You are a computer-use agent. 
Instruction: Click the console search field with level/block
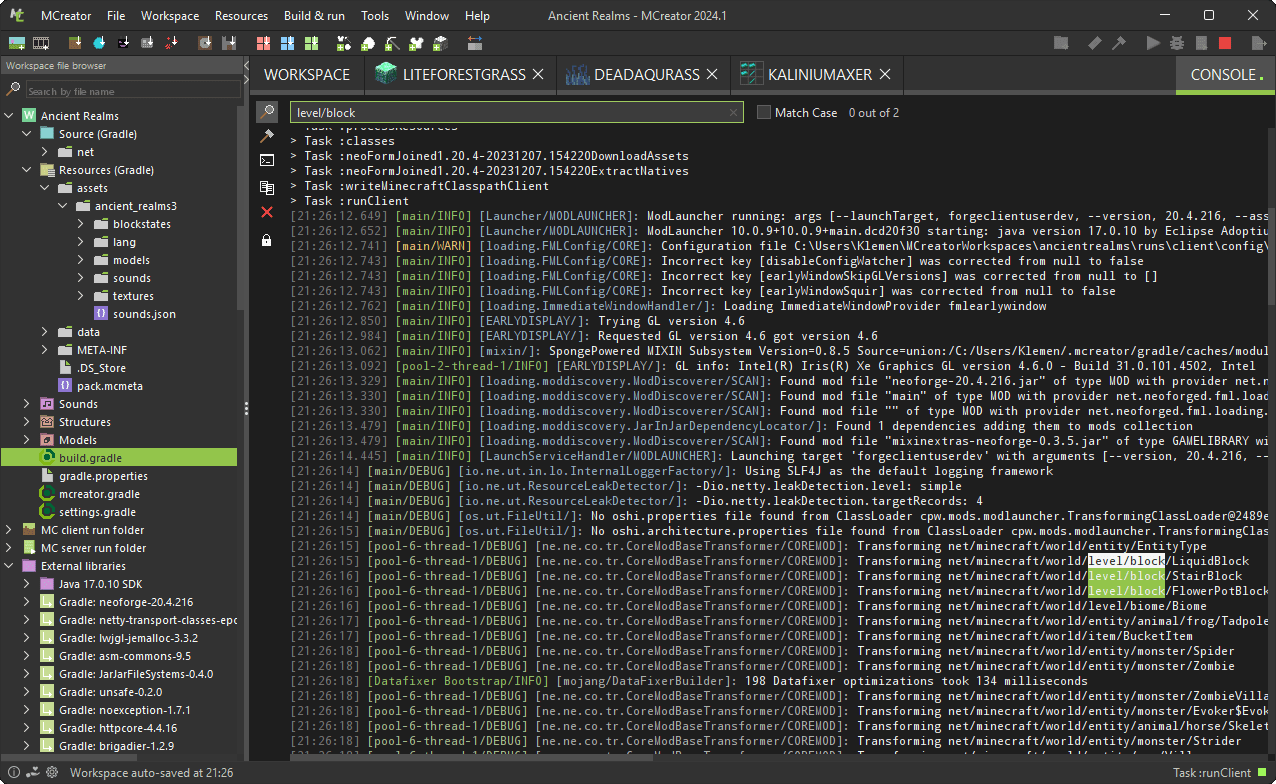click(516, 112)
